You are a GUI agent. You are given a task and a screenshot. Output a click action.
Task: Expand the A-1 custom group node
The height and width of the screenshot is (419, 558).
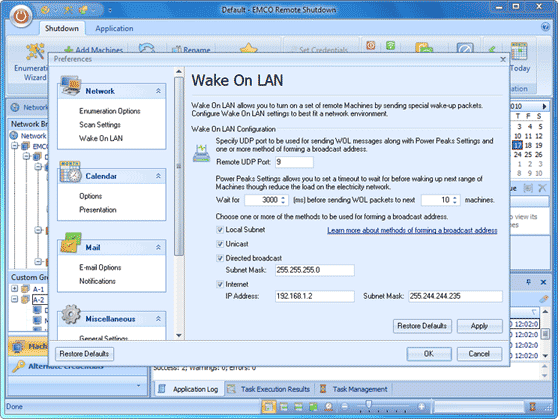pyautogui.click(x=15, y=289)
